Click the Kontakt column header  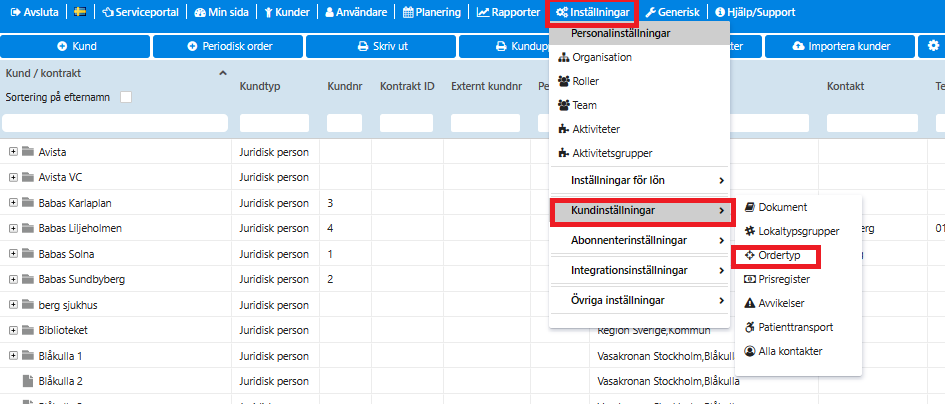[845, 87]
